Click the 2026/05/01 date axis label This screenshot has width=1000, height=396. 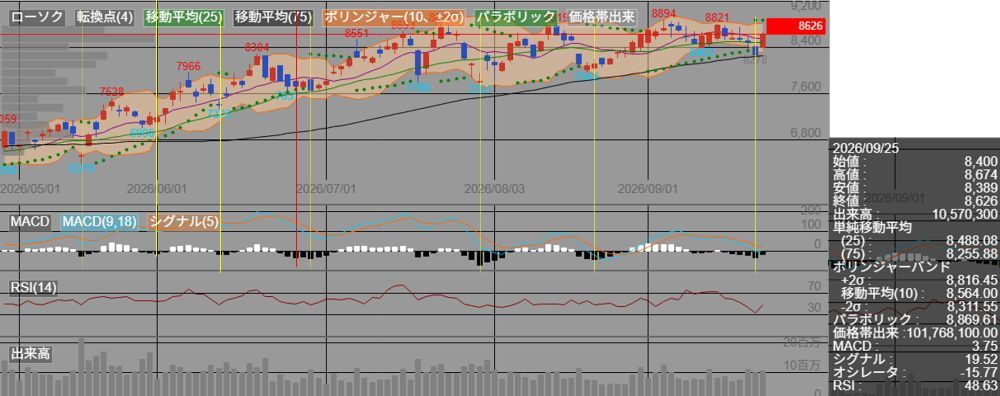click(30, 189)
